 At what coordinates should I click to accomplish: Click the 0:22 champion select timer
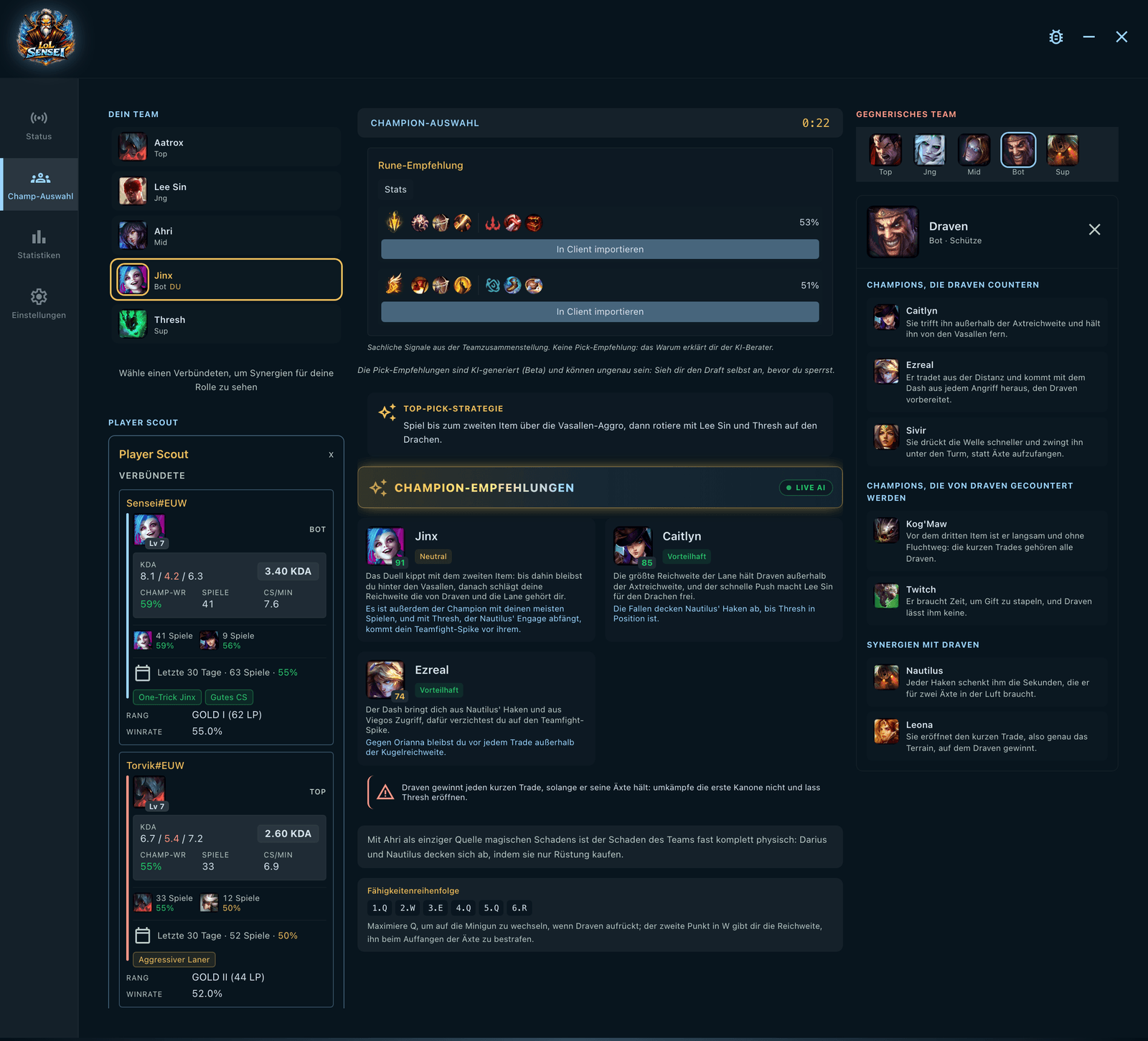[x=816, y=123]
